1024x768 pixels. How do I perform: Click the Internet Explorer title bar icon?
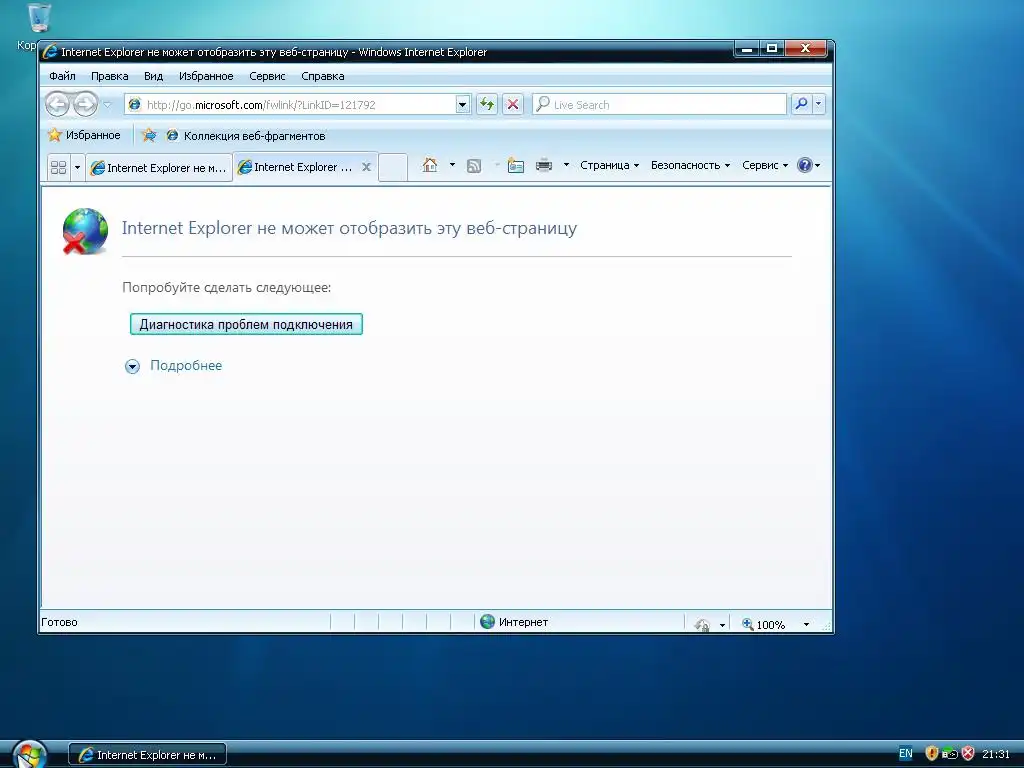point(50,52)
